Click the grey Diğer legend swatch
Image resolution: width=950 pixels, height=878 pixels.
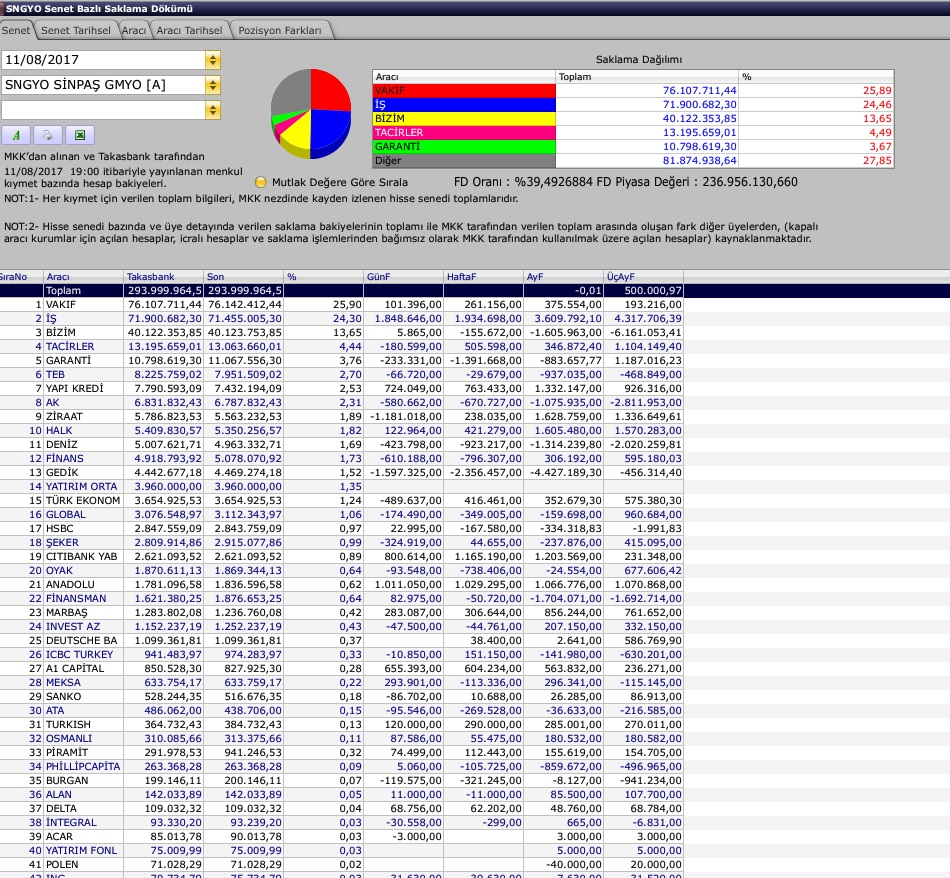464,161
